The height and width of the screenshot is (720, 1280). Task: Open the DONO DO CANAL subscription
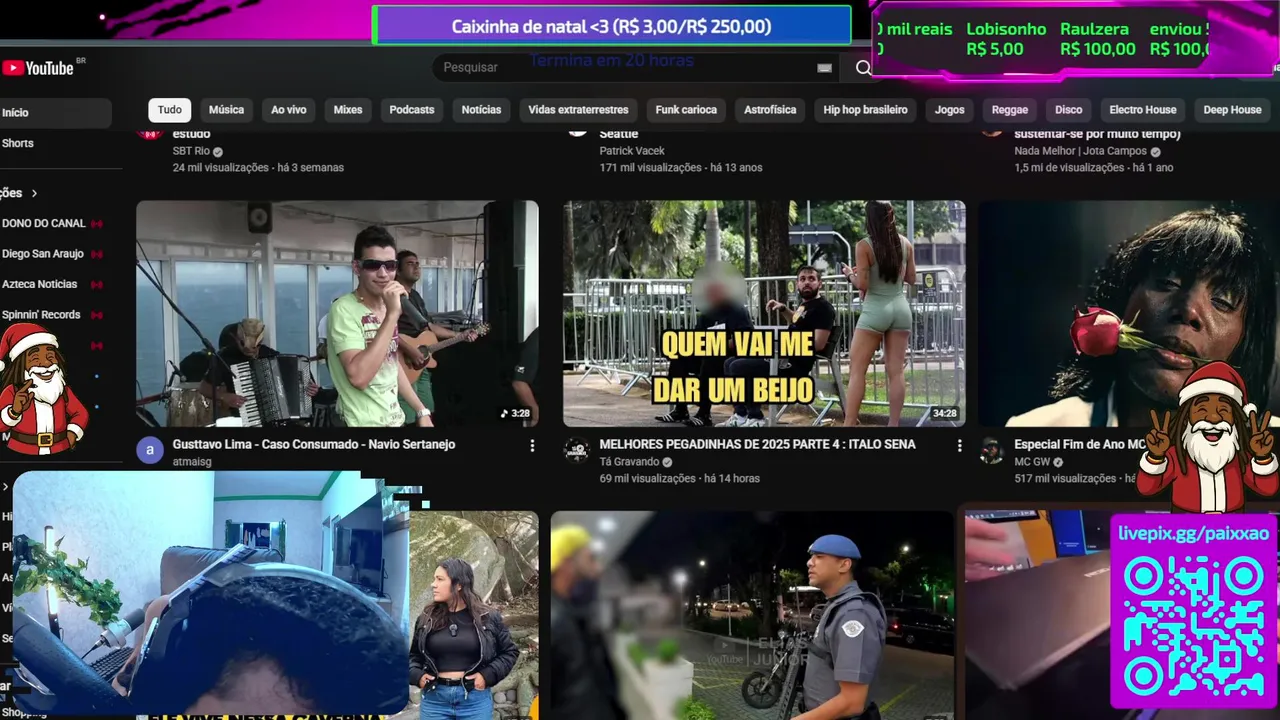tap(44, 224)
